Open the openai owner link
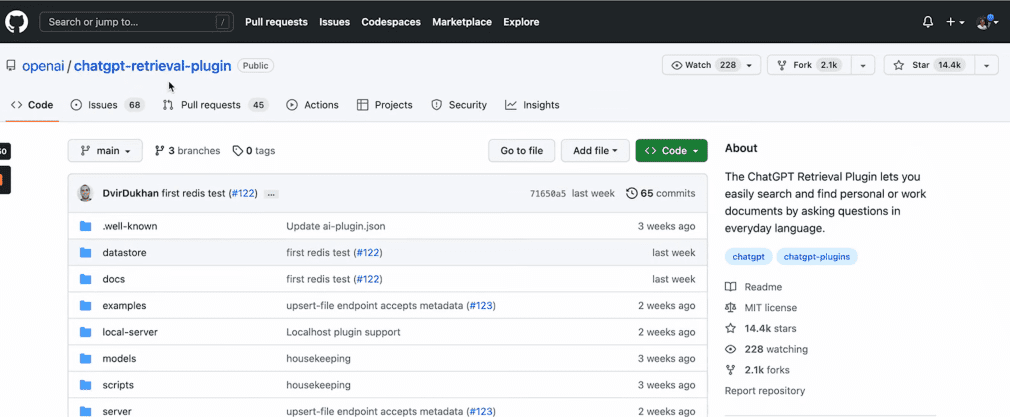 [x=43, y=66]
